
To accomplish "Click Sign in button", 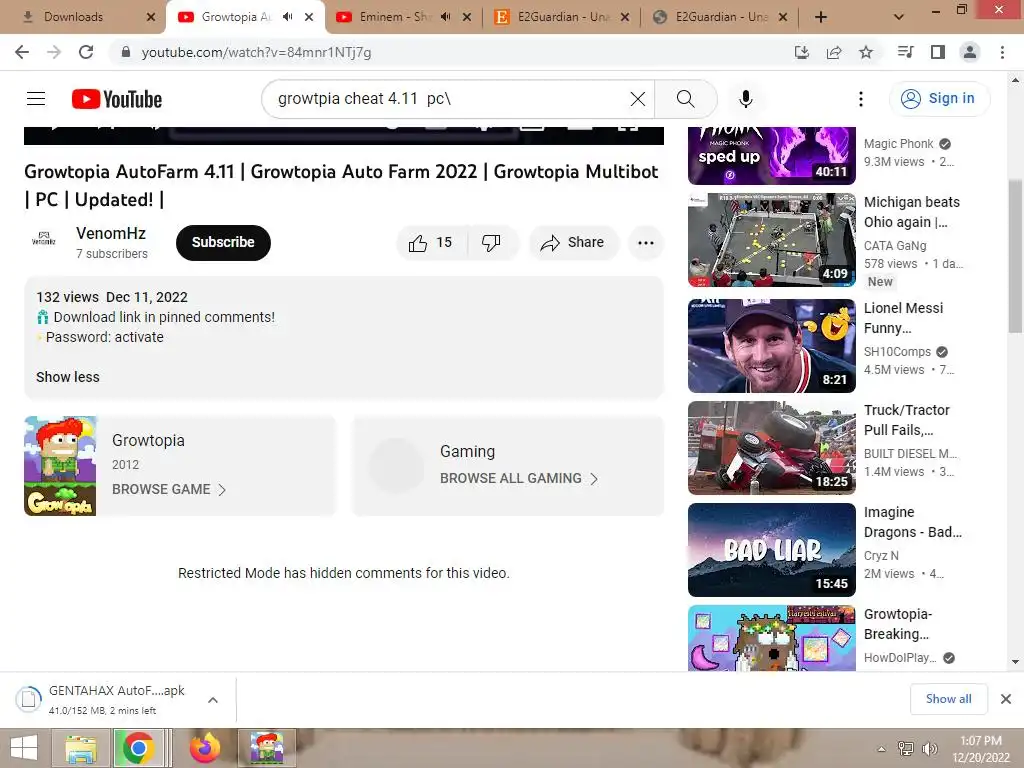I will tap(939, 99).
